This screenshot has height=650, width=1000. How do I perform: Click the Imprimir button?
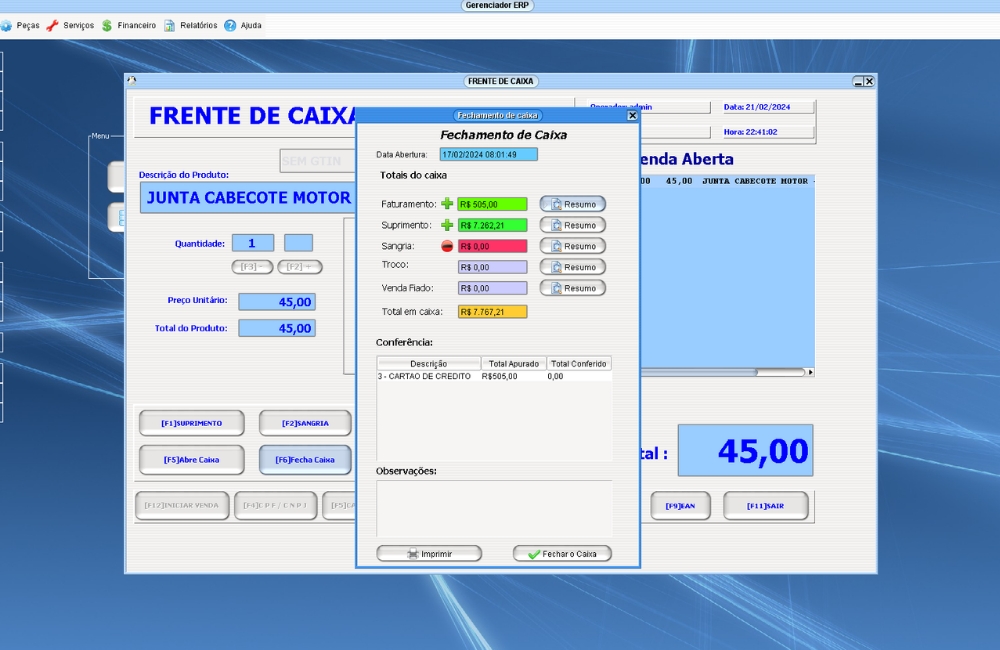click(429, 554)
